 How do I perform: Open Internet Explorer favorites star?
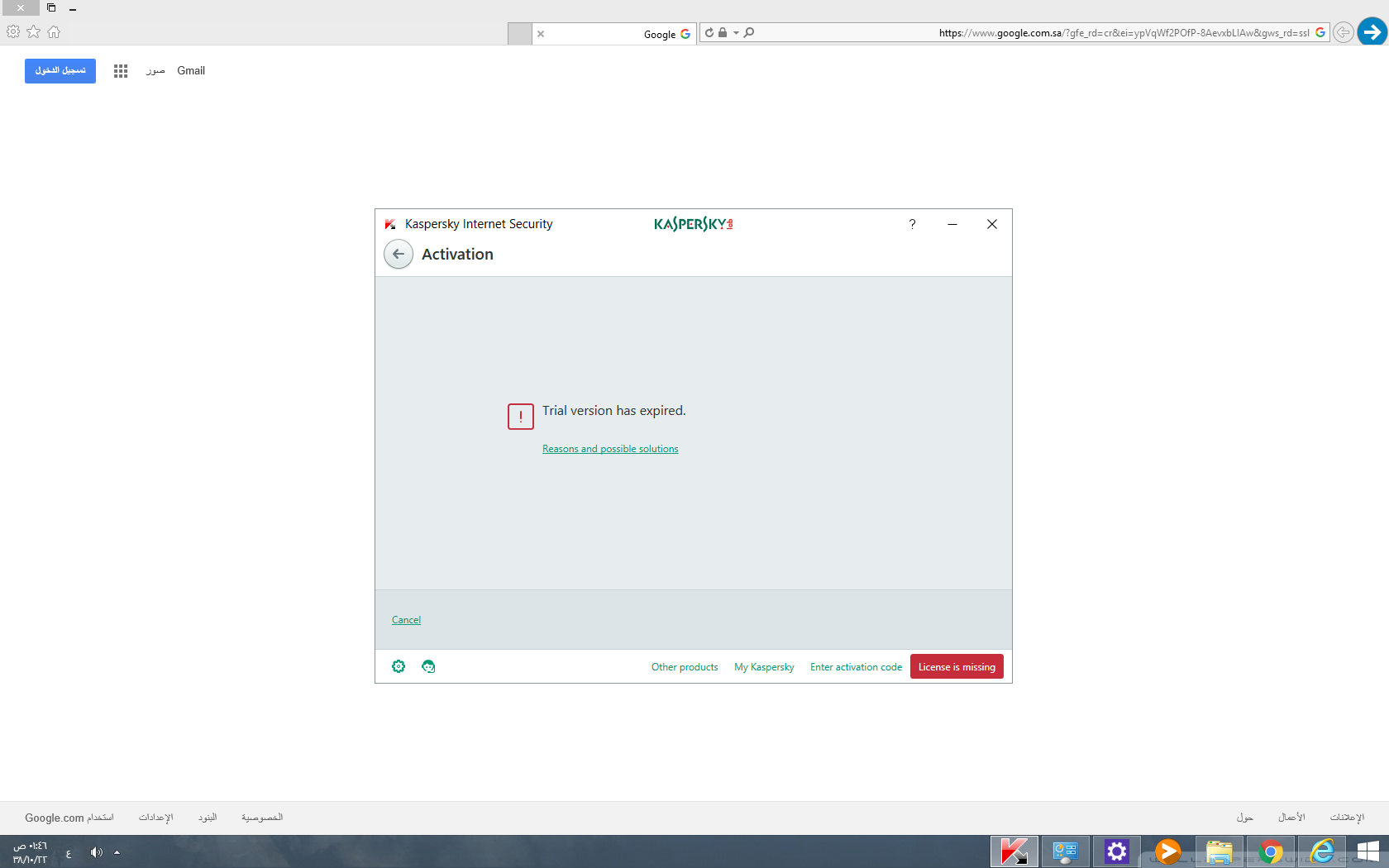pyautogui.click(x=34, y=32)
